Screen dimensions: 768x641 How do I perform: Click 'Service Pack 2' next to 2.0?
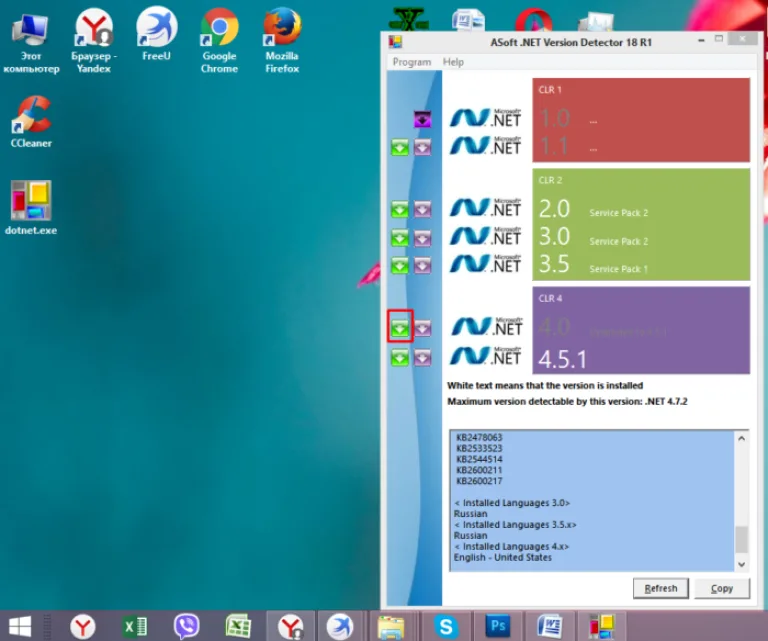(619, 213)
